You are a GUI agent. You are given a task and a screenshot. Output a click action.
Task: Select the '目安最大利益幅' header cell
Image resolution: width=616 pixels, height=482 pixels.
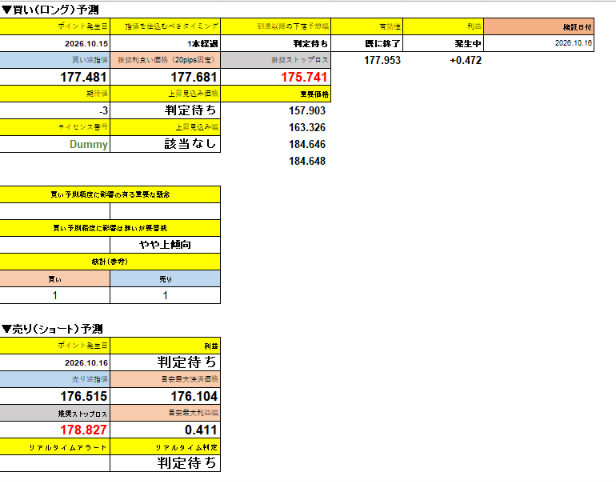pyautogui.click(x=165, y=413)
